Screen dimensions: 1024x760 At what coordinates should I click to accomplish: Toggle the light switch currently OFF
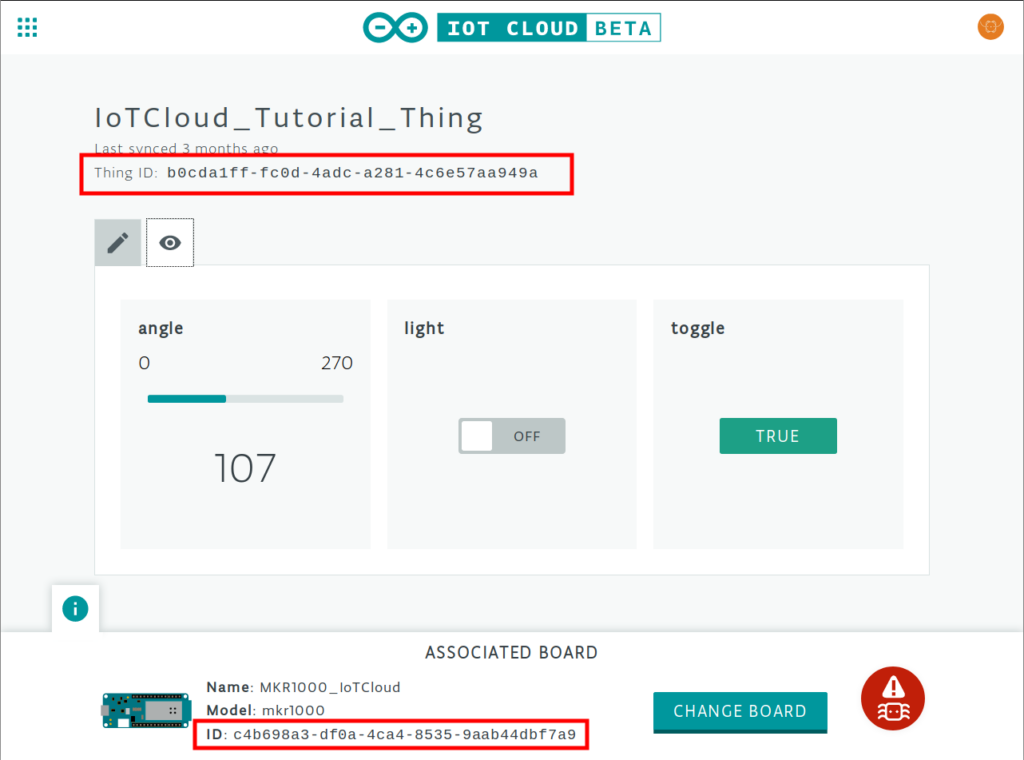(x=511, y=435)
